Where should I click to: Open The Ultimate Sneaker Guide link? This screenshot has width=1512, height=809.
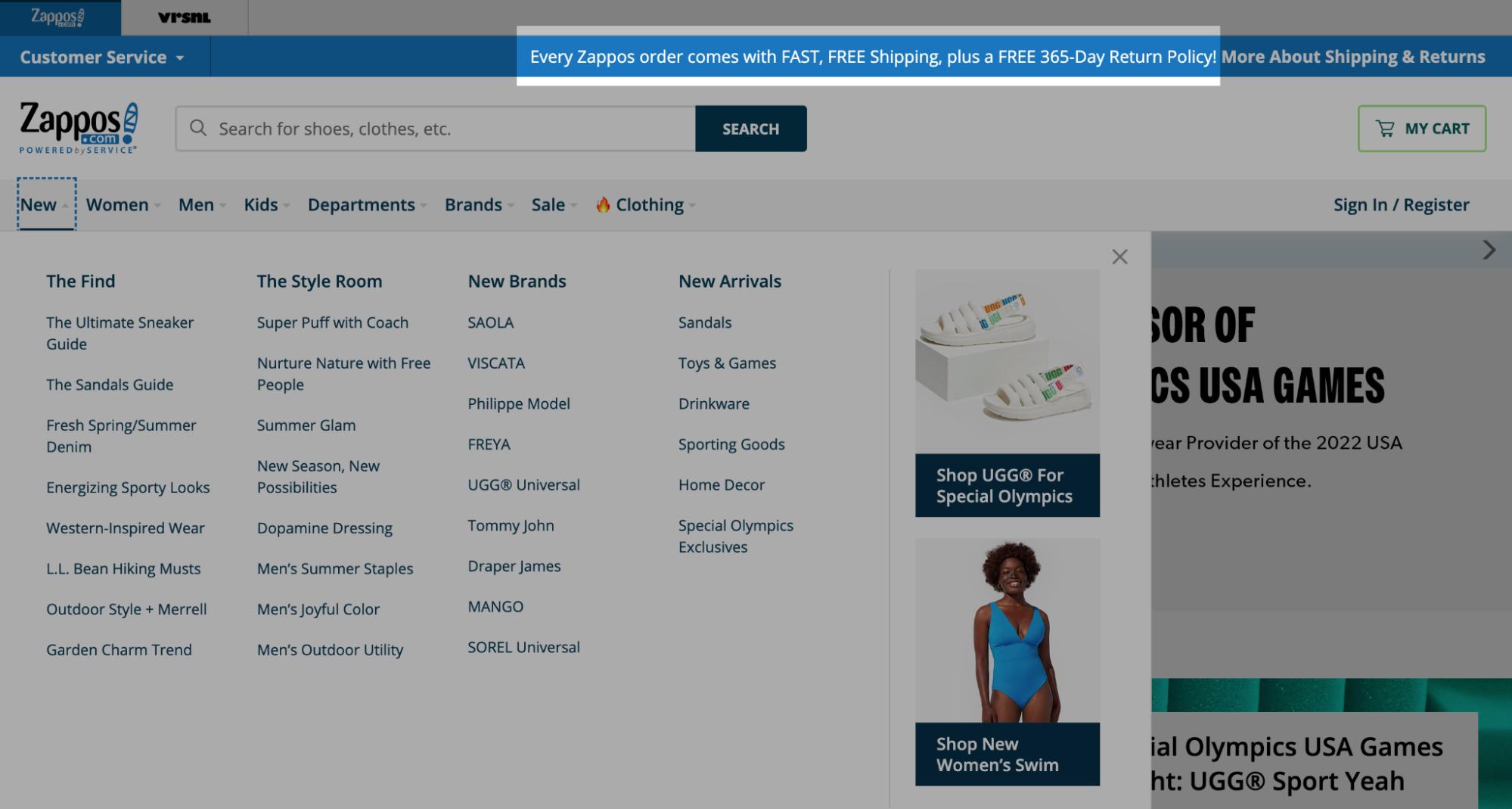point(120,333)
